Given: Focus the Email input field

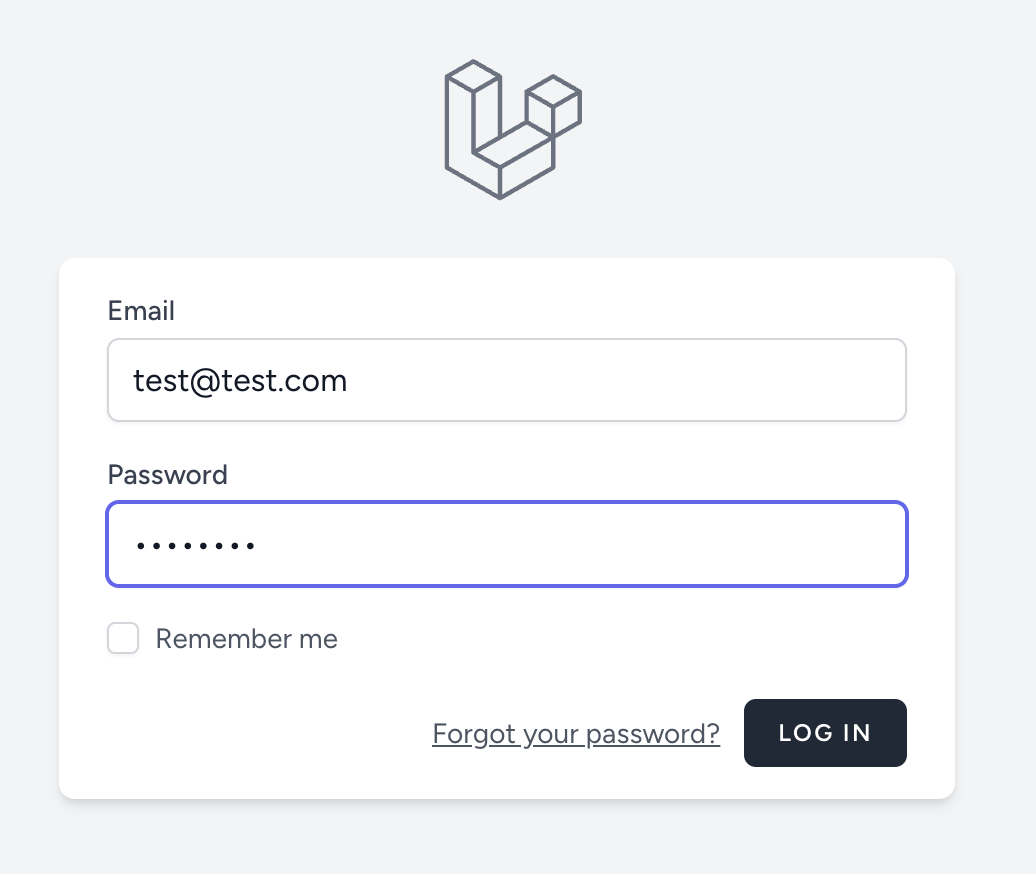Looking at the screenshot, I should [506, 380].
